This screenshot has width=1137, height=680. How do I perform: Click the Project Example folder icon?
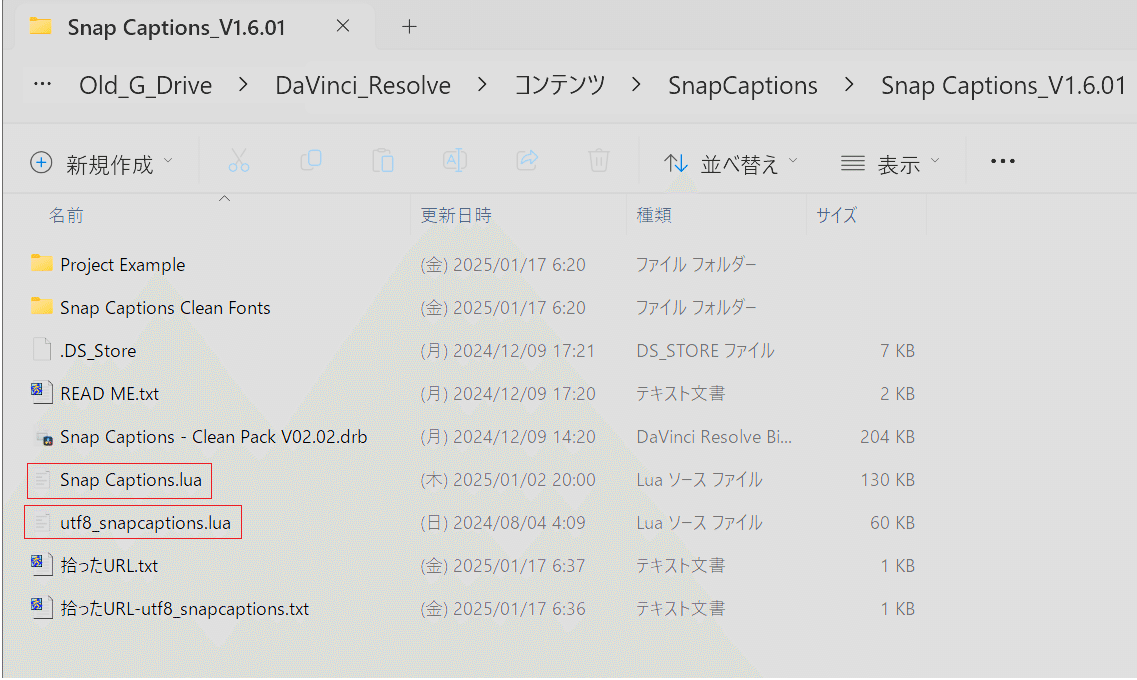41,263
